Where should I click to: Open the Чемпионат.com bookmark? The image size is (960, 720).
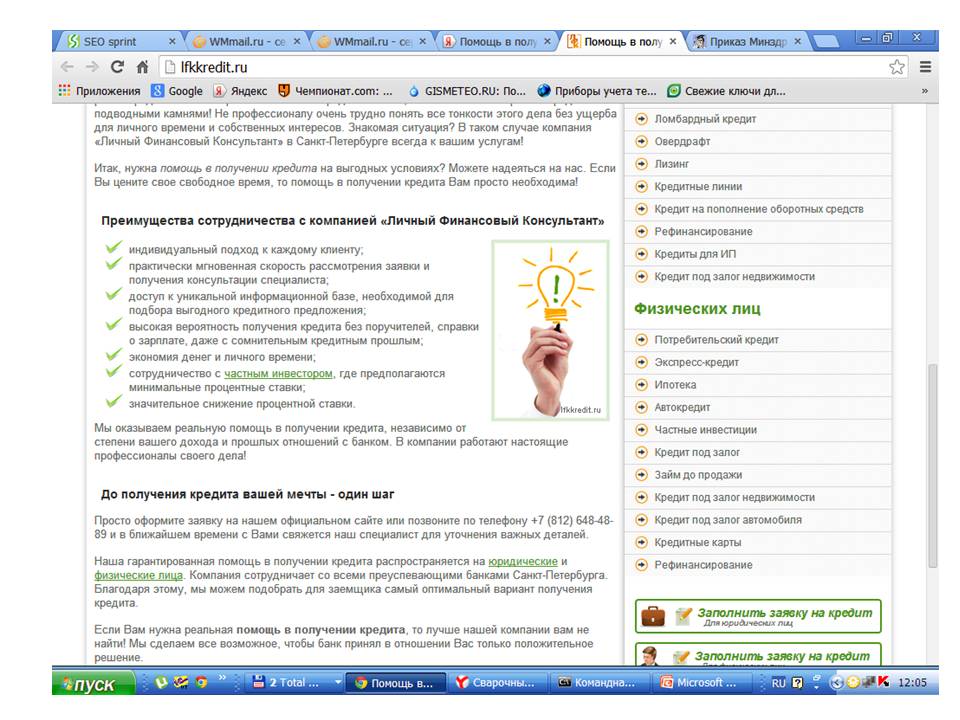coord(335,91)
